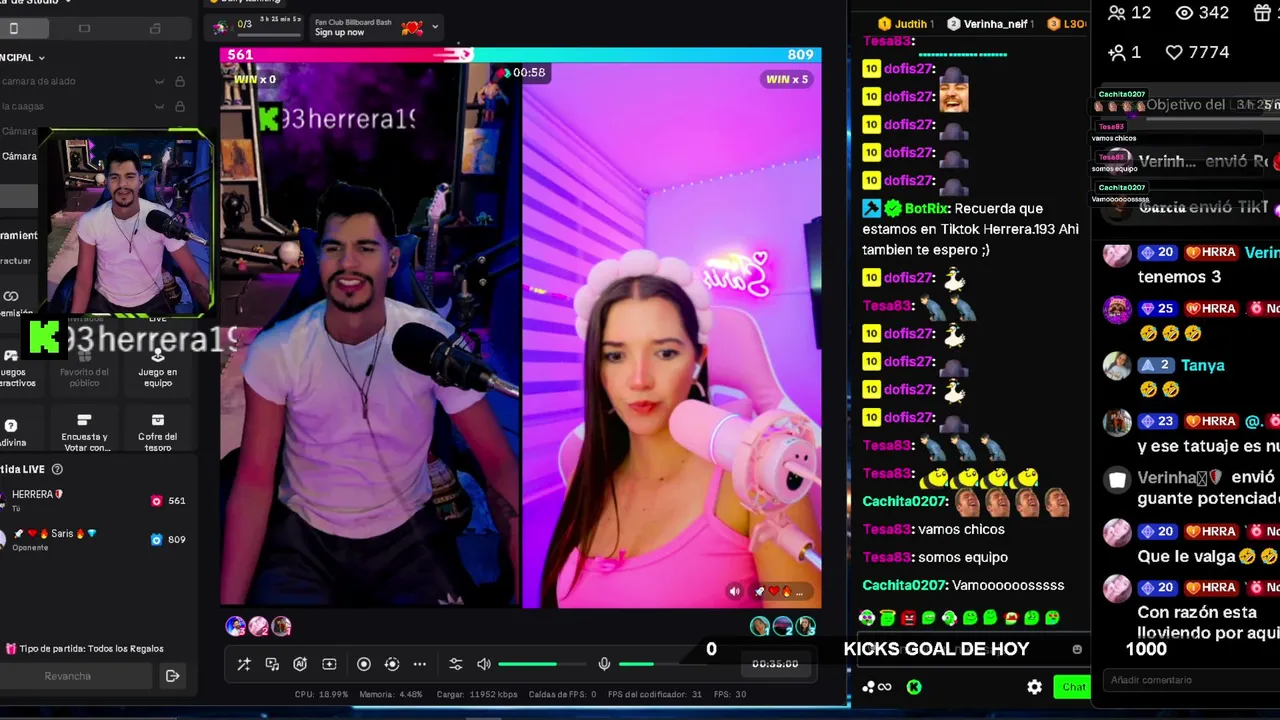The height and width of the screenshot is (720, 1280).
Task: Open more options in bottom toolbar
Action: click(x=420, y=664)
